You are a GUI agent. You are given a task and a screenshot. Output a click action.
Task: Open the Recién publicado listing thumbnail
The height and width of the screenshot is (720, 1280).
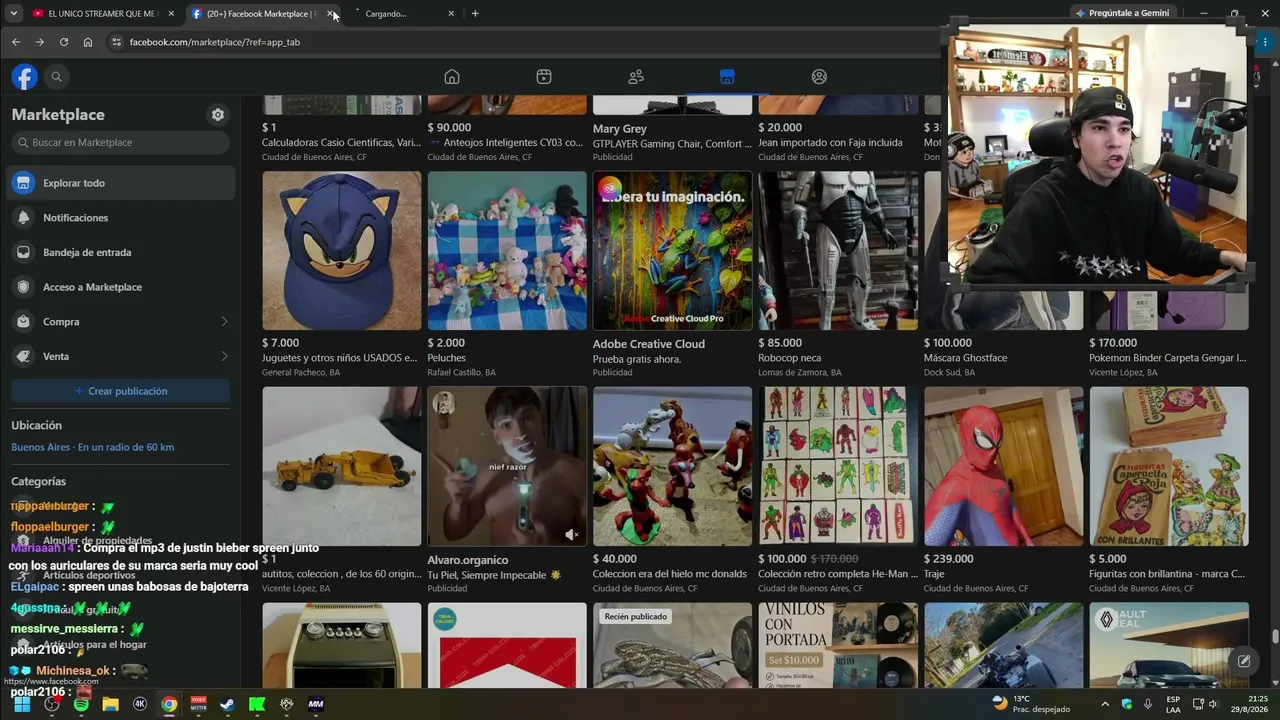(x=672, y=646)
